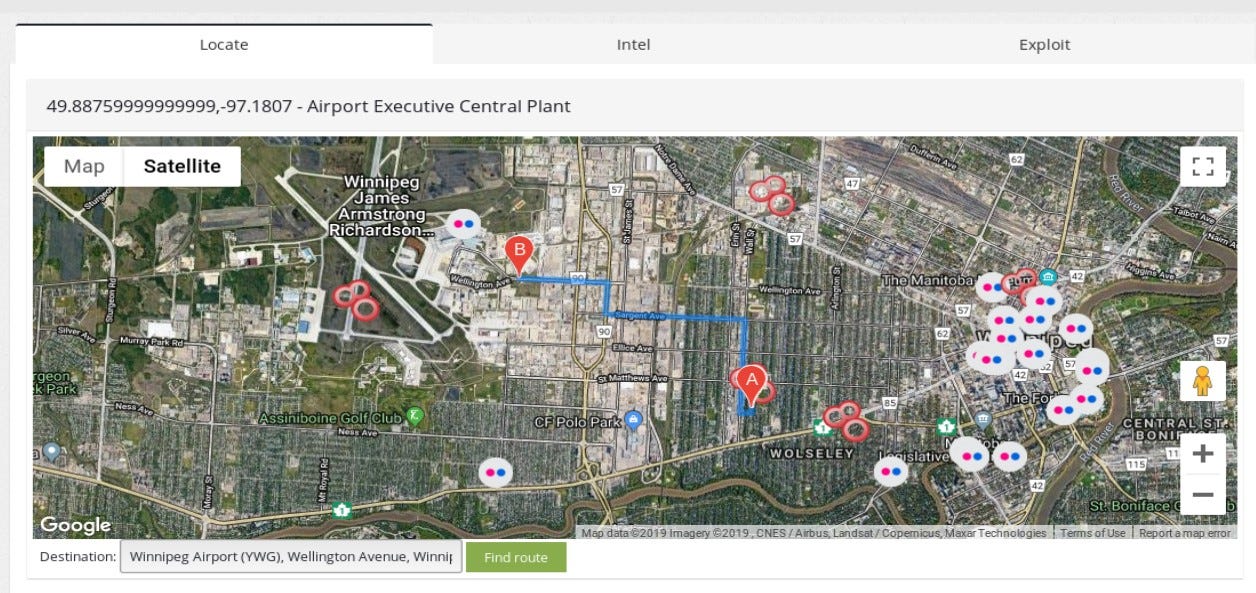
Task: Open Report a map error link
Action: (1184, 533)
